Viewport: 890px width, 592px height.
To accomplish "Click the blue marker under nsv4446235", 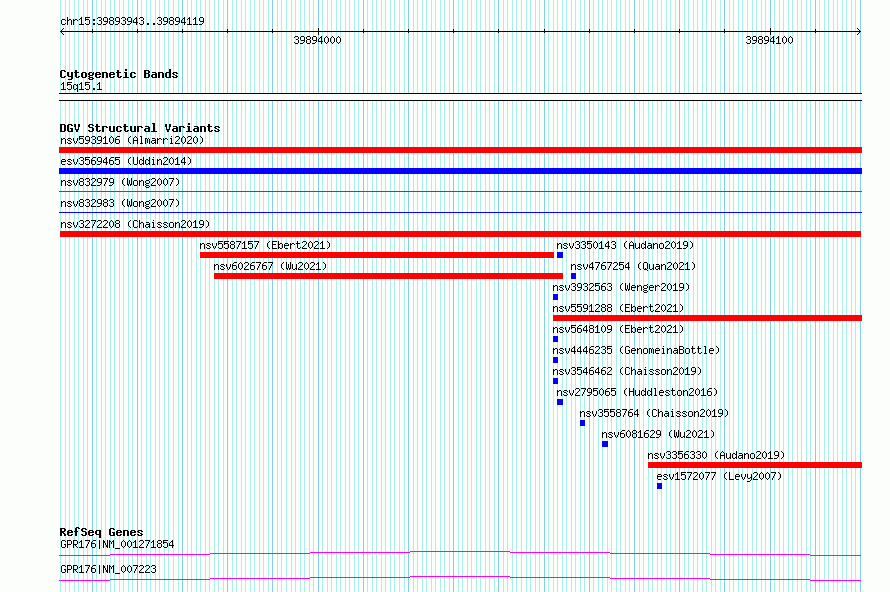I will point(555,360).
